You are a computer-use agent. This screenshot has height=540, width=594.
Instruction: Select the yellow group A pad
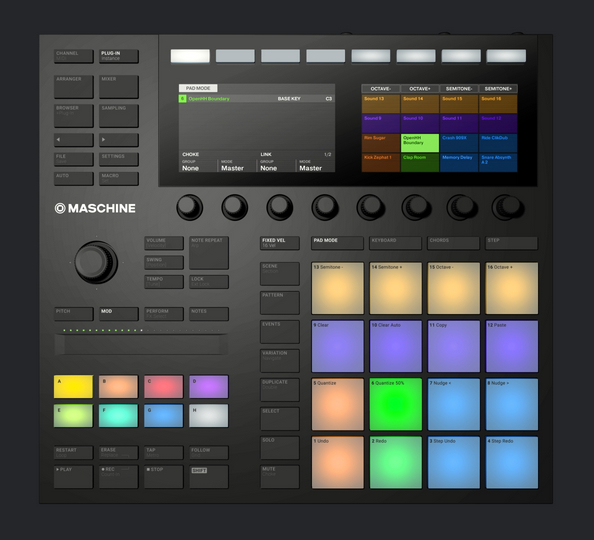coord(73,387)
